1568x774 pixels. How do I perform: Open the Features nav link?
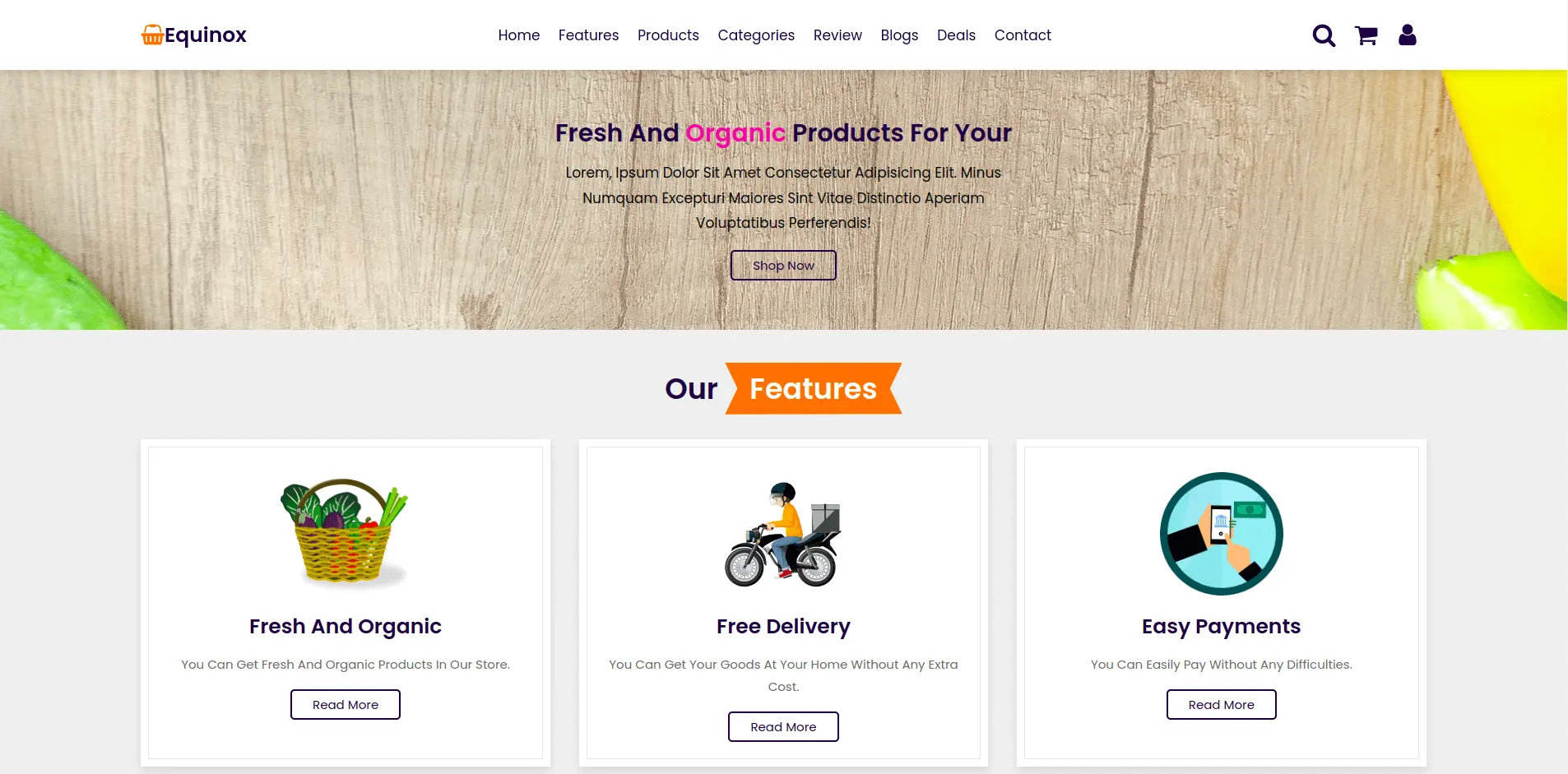pos(588,35)
